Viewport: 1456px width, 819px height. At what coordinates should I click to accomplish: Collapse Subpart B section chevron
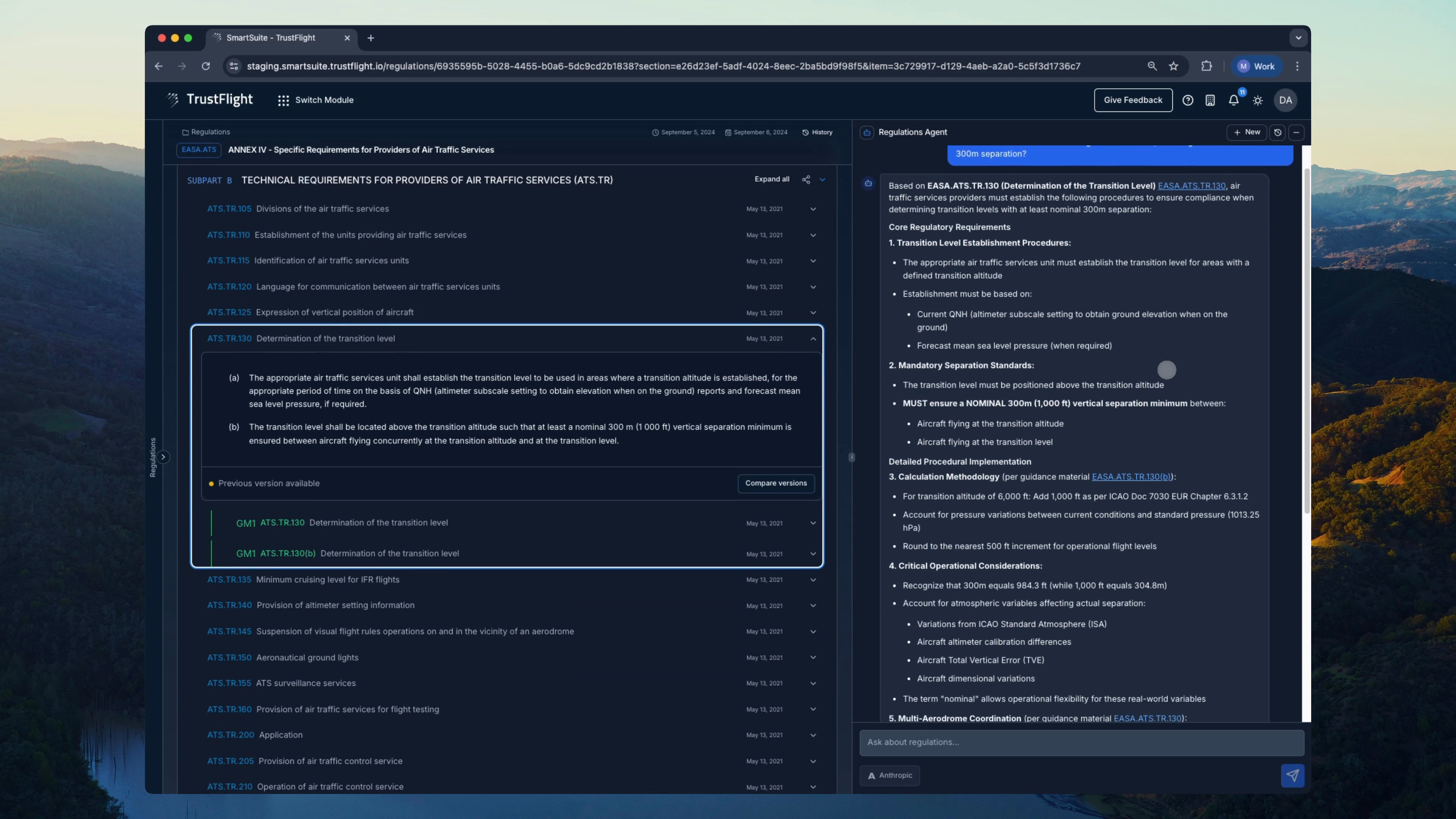tap(822, 180)
